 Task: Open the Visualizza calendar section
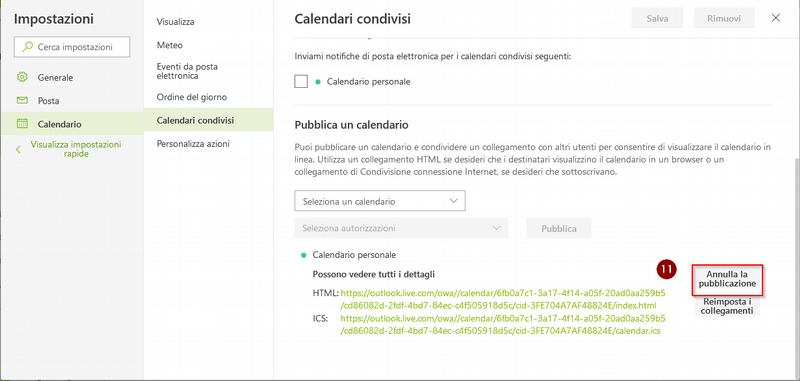[x=176, y=22]
